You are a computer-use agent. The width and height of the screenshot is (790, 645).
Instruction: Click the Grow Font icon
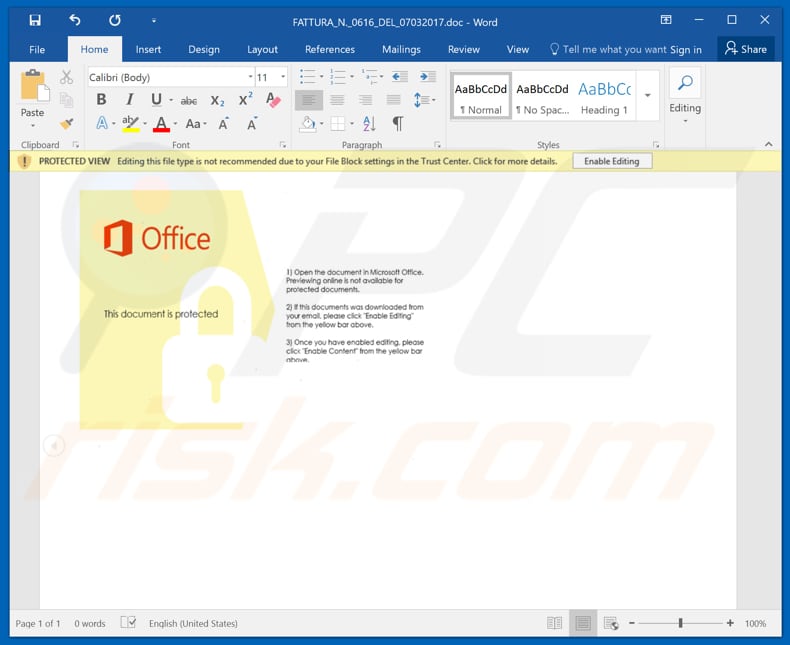(224, 123)
